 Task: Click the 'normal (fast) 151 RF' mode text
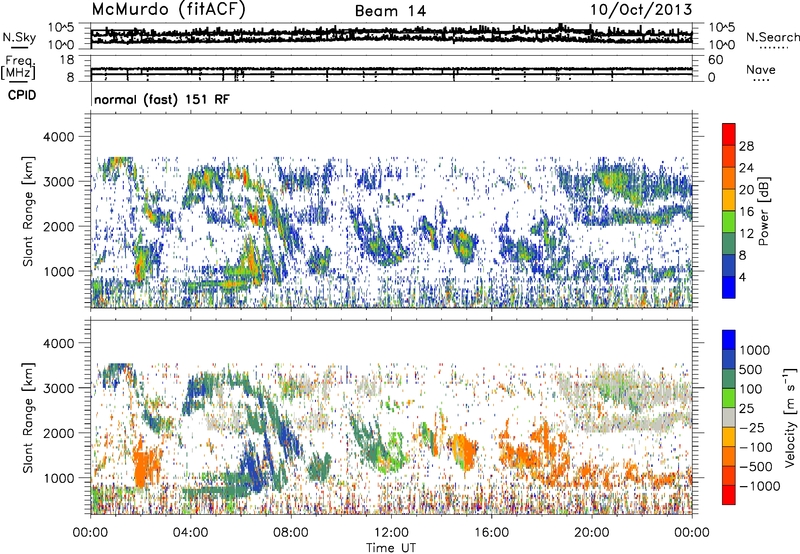162,99
